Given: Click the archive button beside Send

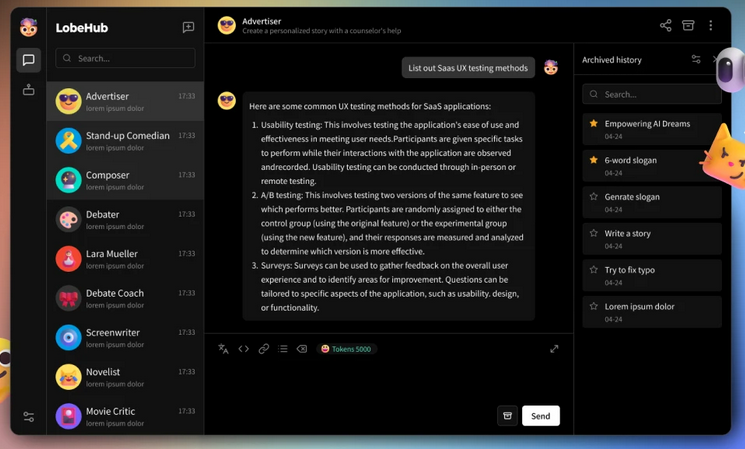Looking at the screenshot, I should click(507, 416).
